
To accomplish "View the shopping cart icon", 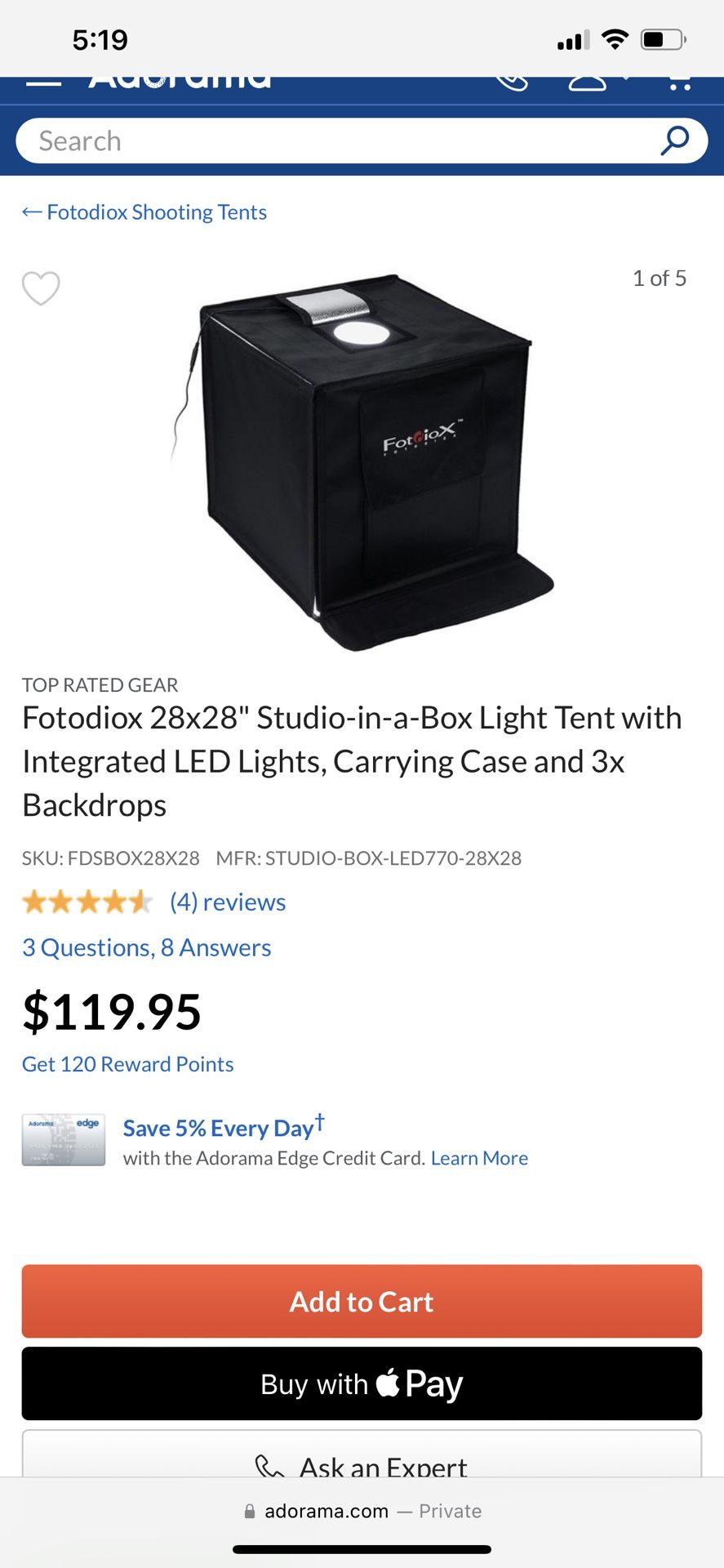I will tap(680, 82).
